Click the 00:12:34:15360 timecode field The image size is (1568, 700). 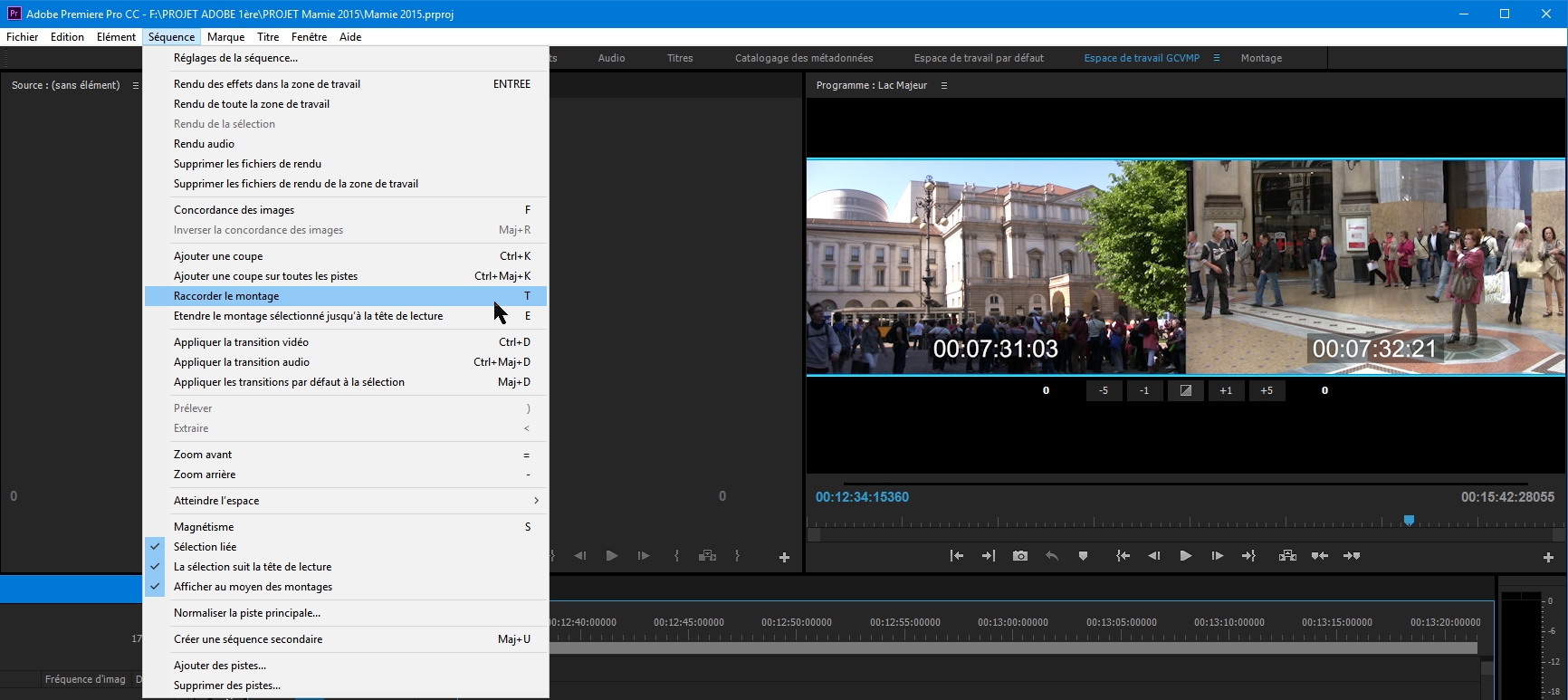point(862,497)
